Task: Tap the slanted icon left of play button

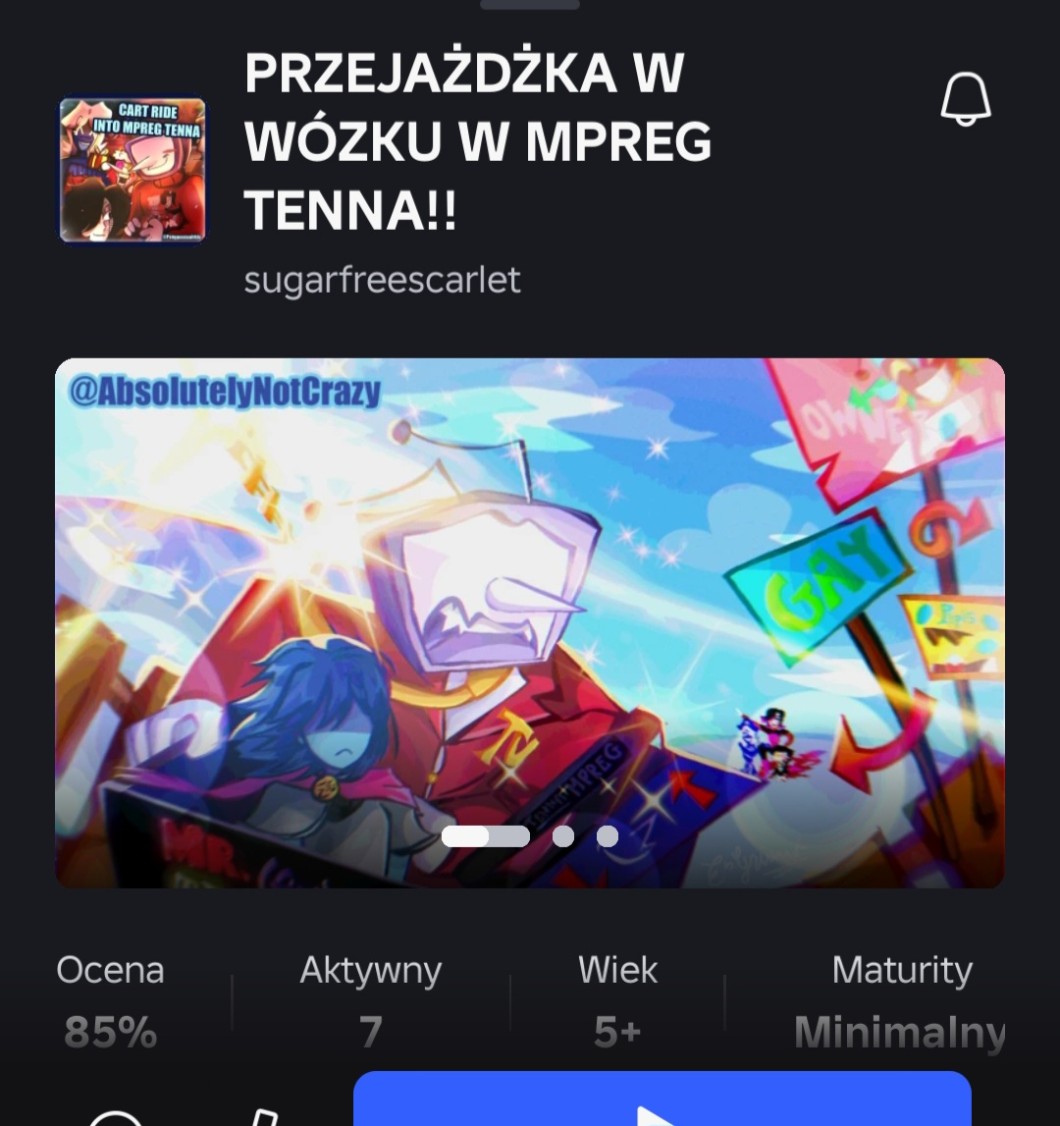Action: pos(264,1117)
